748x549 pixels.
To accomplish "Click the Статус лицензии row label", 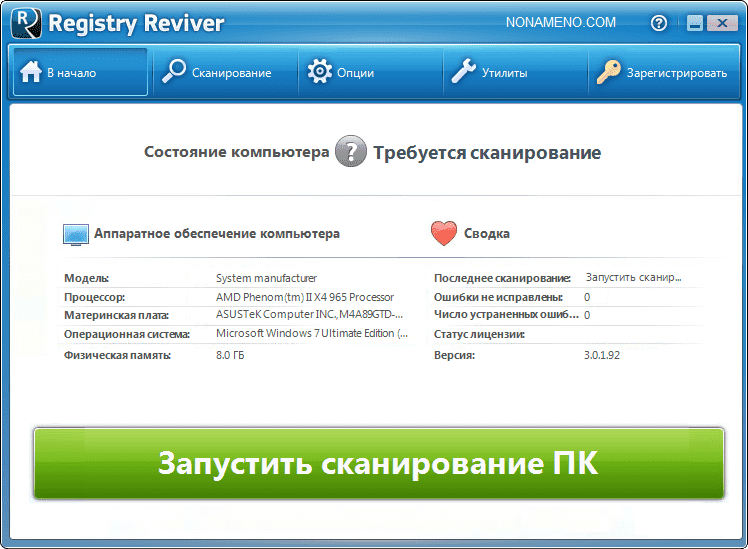I will point(480,333).
